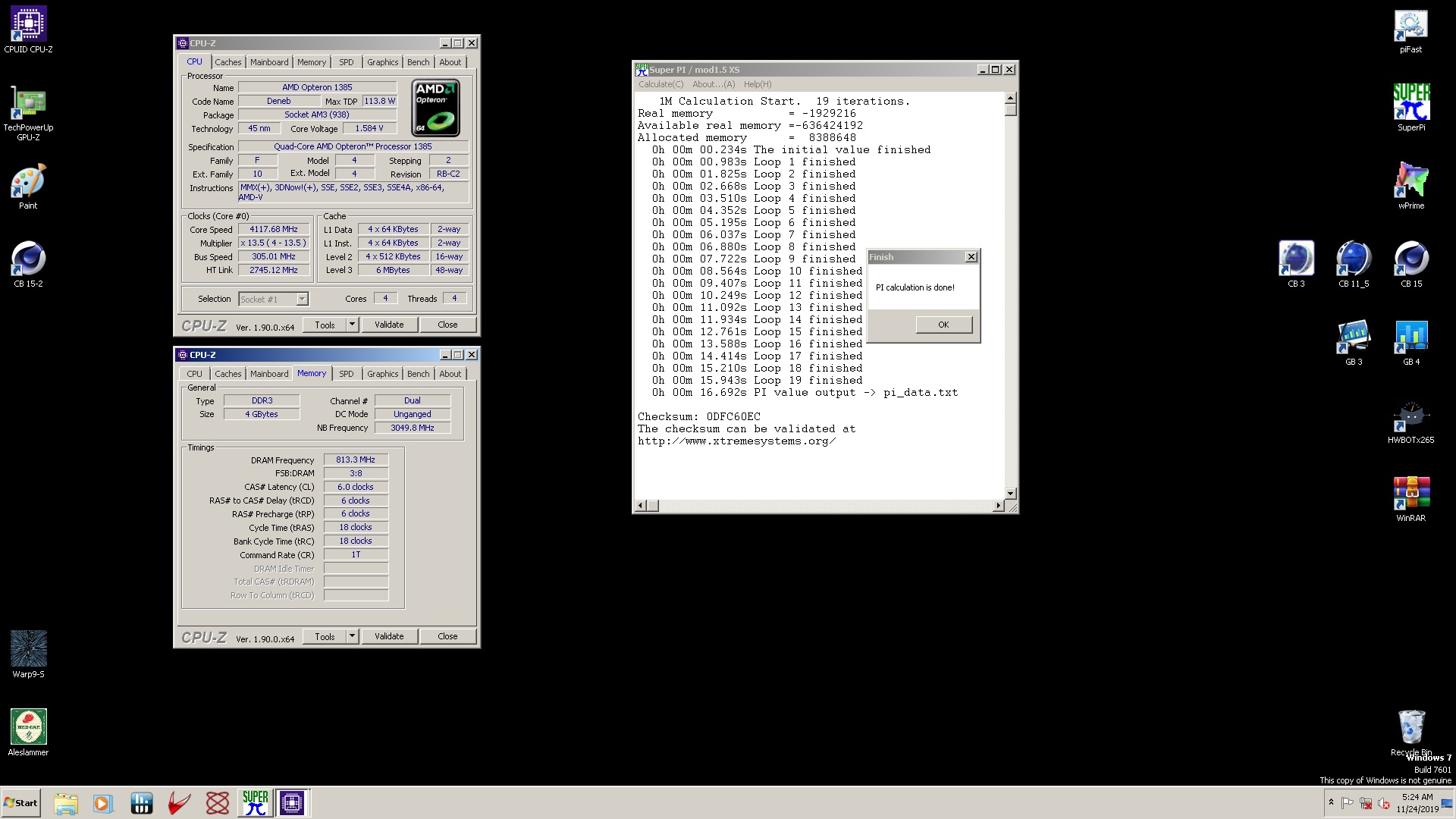Click the Super PI scroll-down arrow
The image size is (1456, 819).
tap(1010, 493)
